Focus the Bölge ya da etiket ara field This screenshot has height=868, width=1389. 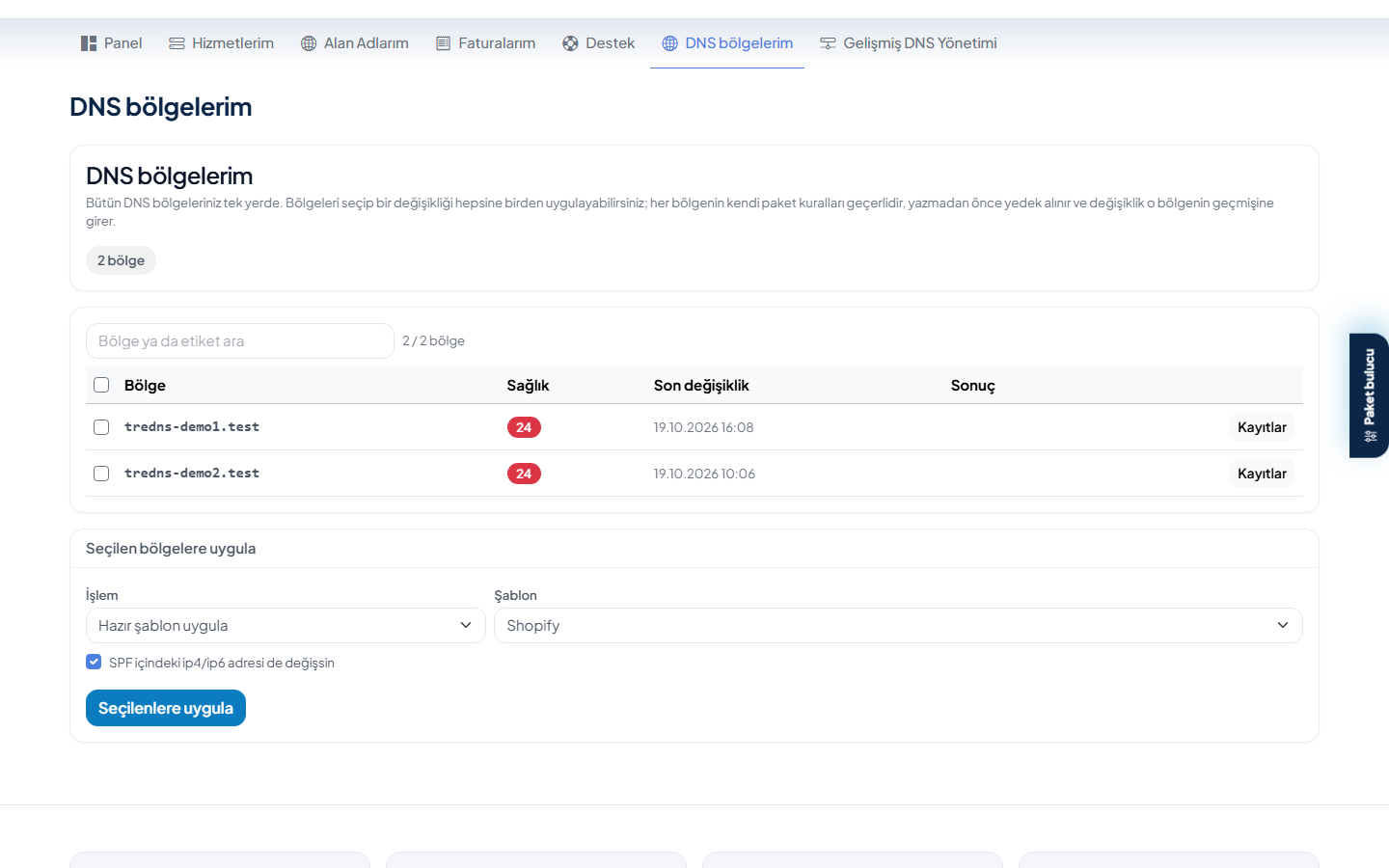[x=240, y=340]
